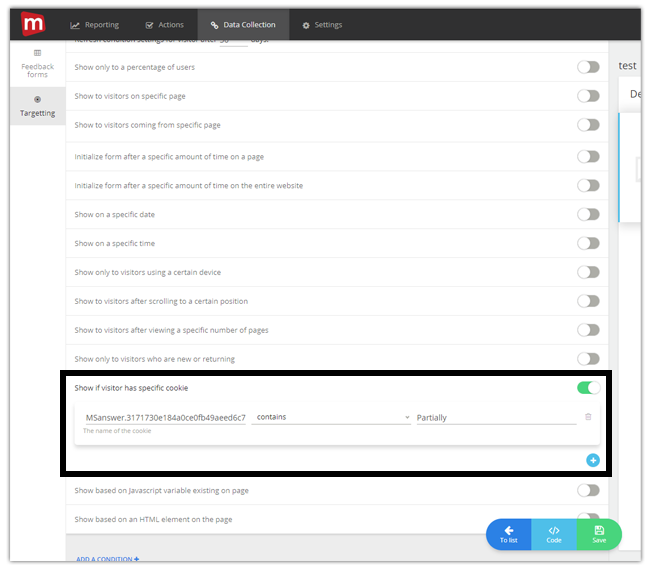Toggle Initialize form after time on entire website

click(x=588, y=186)
